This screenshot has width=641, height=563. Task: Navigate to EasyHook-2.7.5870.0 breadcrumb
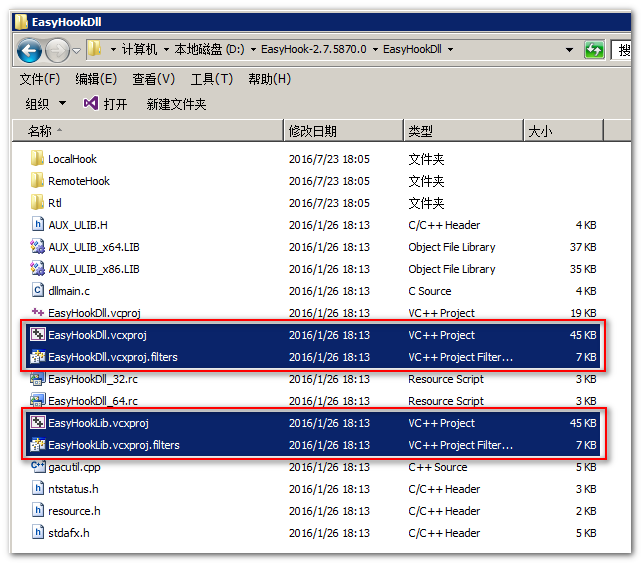tap(314, 49)
